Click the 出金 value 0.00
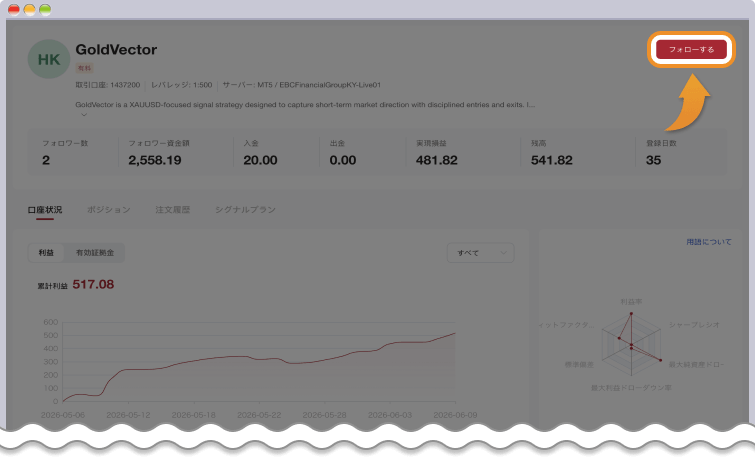Screen dimensions: 755x460 (x=343, y=160)
